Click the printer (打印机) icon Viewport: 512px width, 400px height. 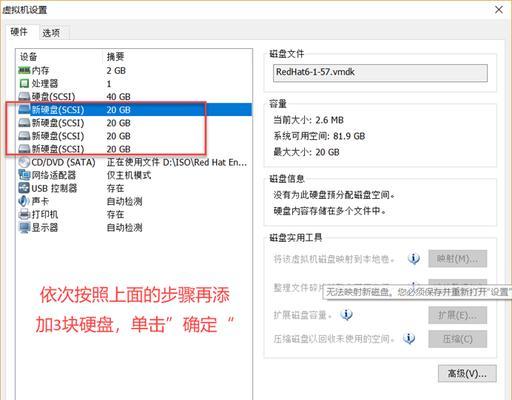tap(24, 214)
